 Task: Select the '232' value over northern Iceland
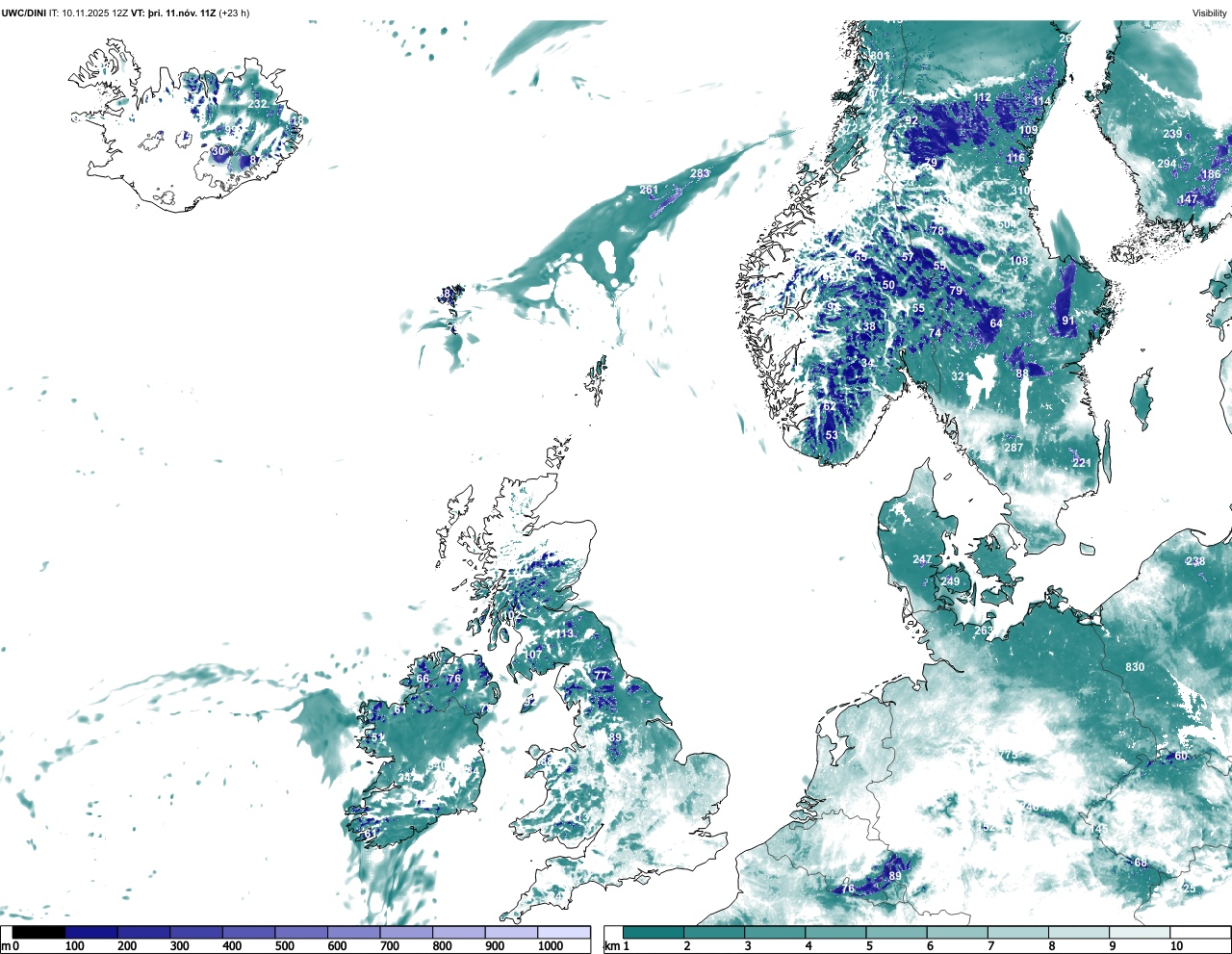click(257, 104)
